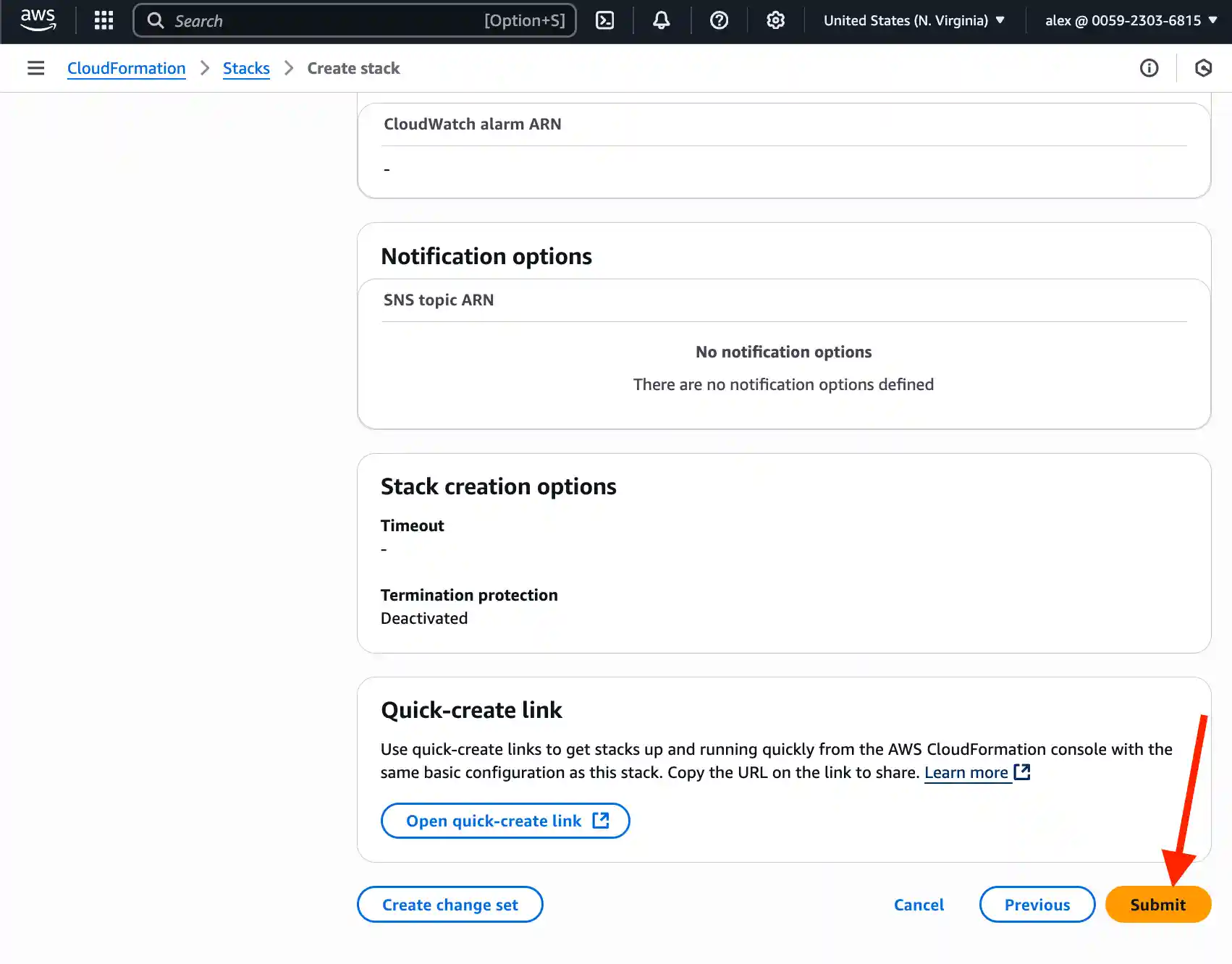Navigate to Stacks breadcrumb link

click(246, 68)
